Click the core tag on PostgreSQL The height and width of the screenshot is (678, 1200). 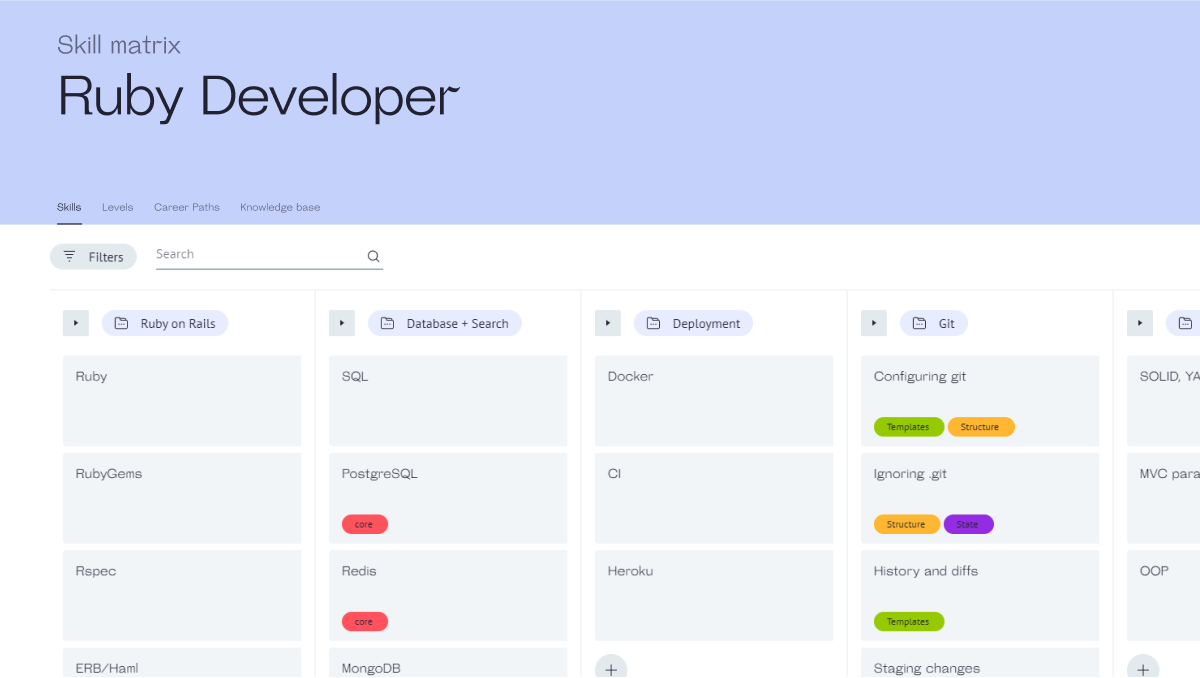(364, 524)
